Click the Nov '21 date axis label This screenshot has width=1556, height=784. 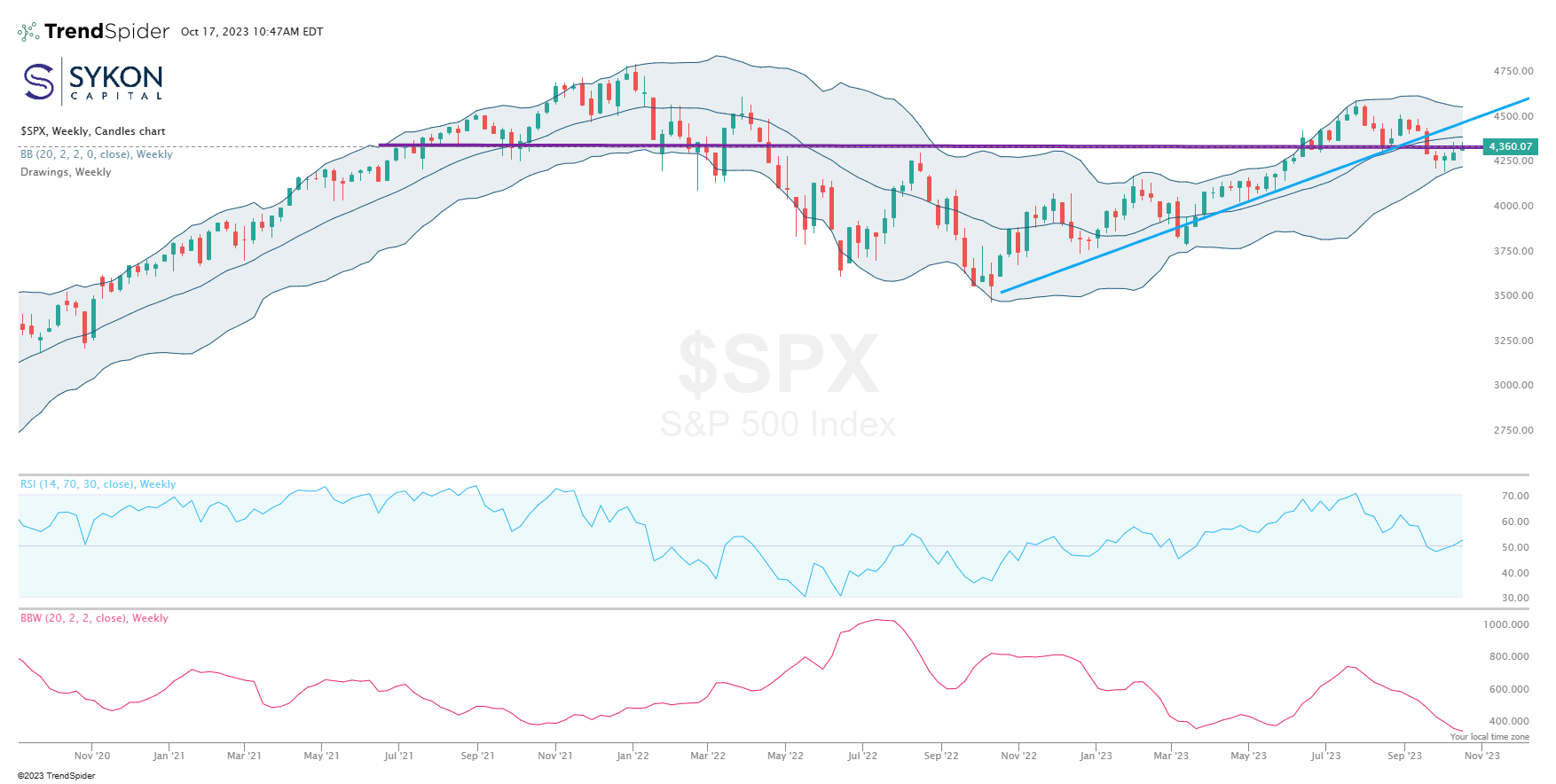tap(555, 756)
